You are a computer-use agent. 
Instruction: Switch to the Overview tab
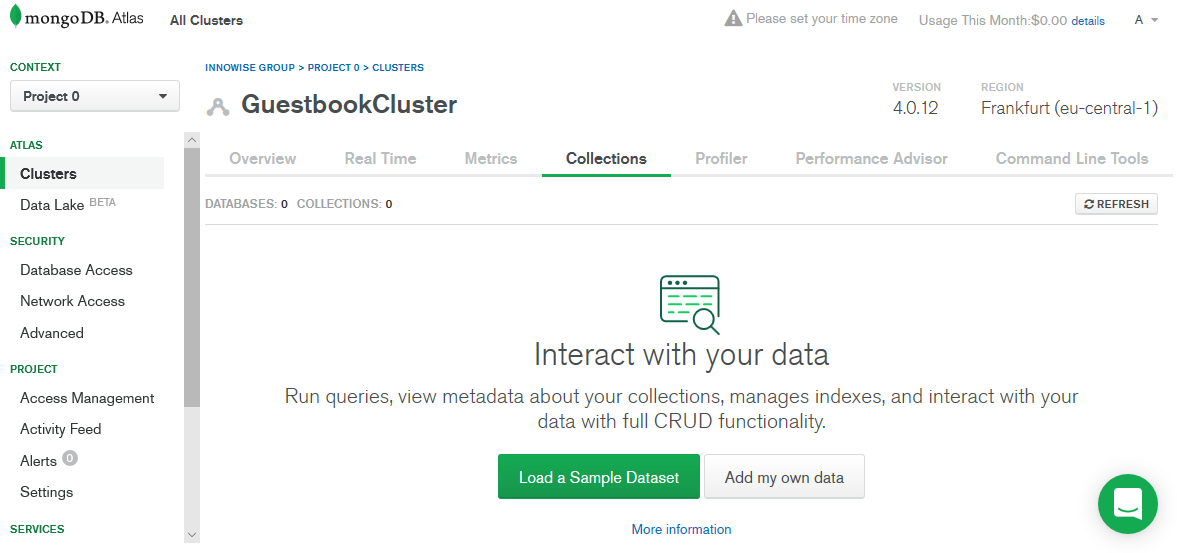click(x=262, y=158)
